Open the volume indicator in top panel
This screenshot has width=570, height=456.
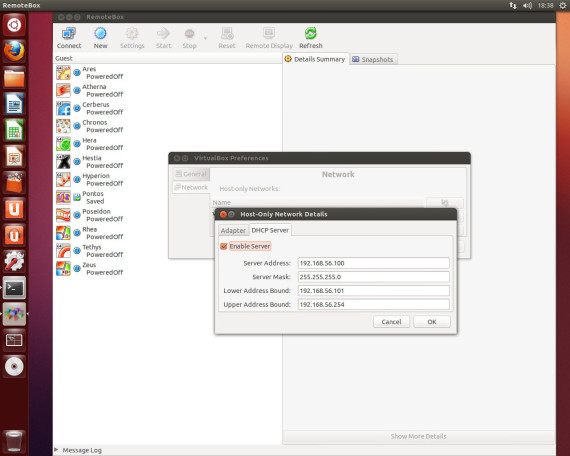[x=527, y=5]
